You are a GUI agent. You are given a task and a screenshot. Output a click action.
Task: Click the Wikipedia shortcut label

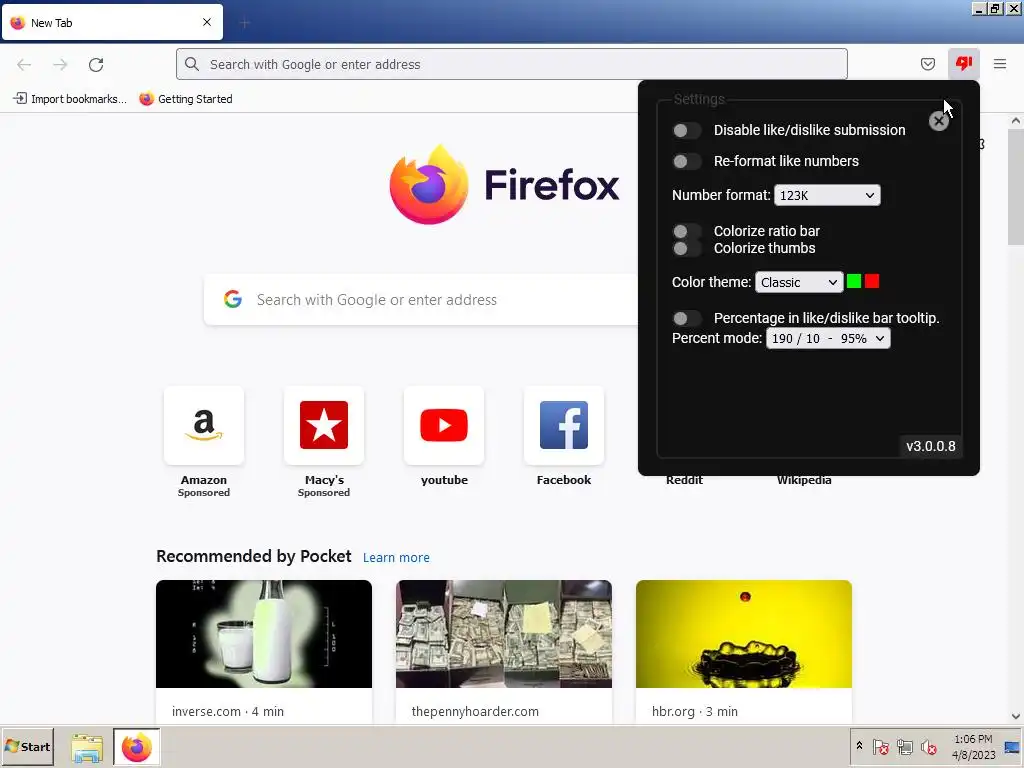[x=804, y=481]
